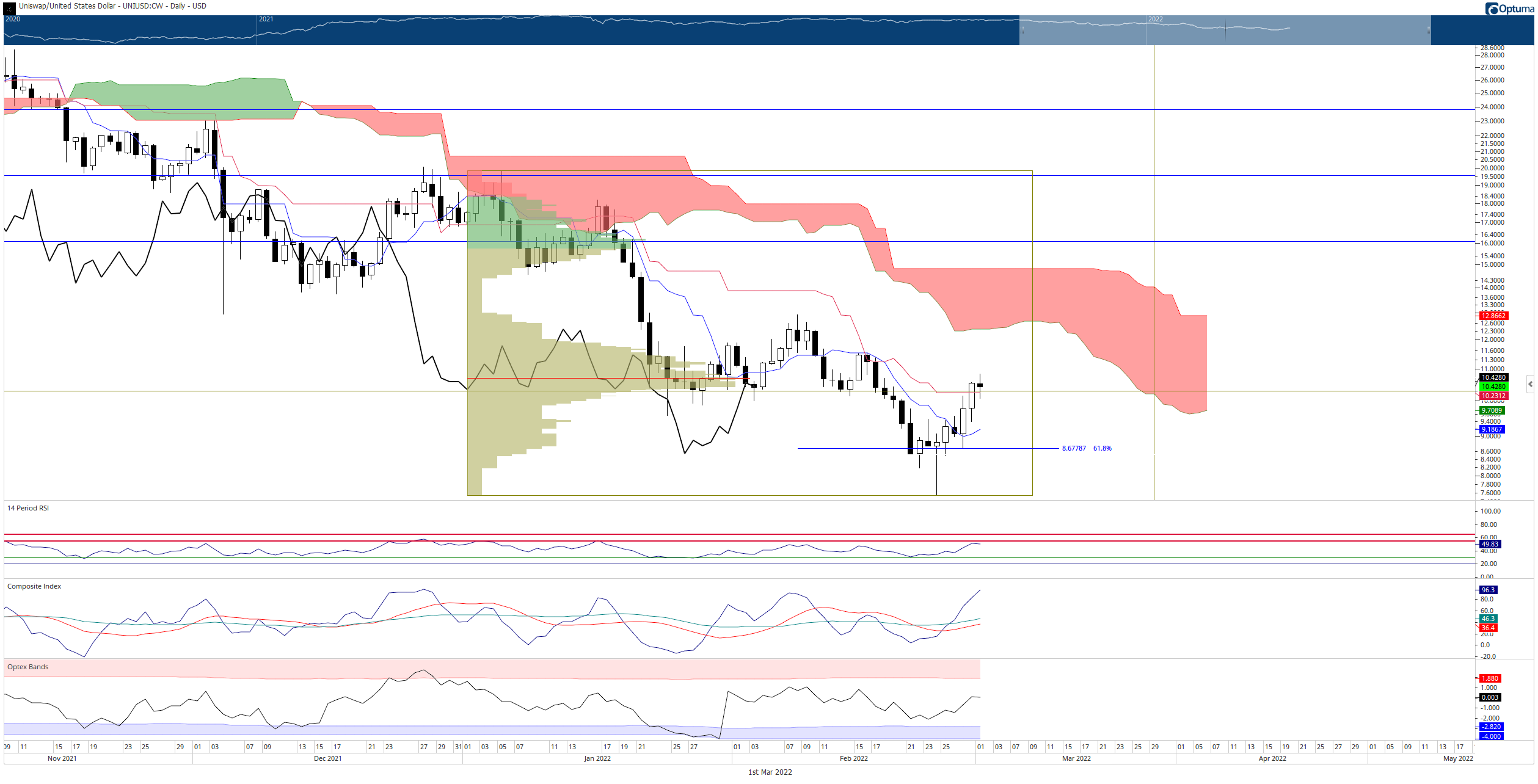Click the black chart icon beside the title
Image resolution: width=1538 pixels, height=784 pixels.
10,8
